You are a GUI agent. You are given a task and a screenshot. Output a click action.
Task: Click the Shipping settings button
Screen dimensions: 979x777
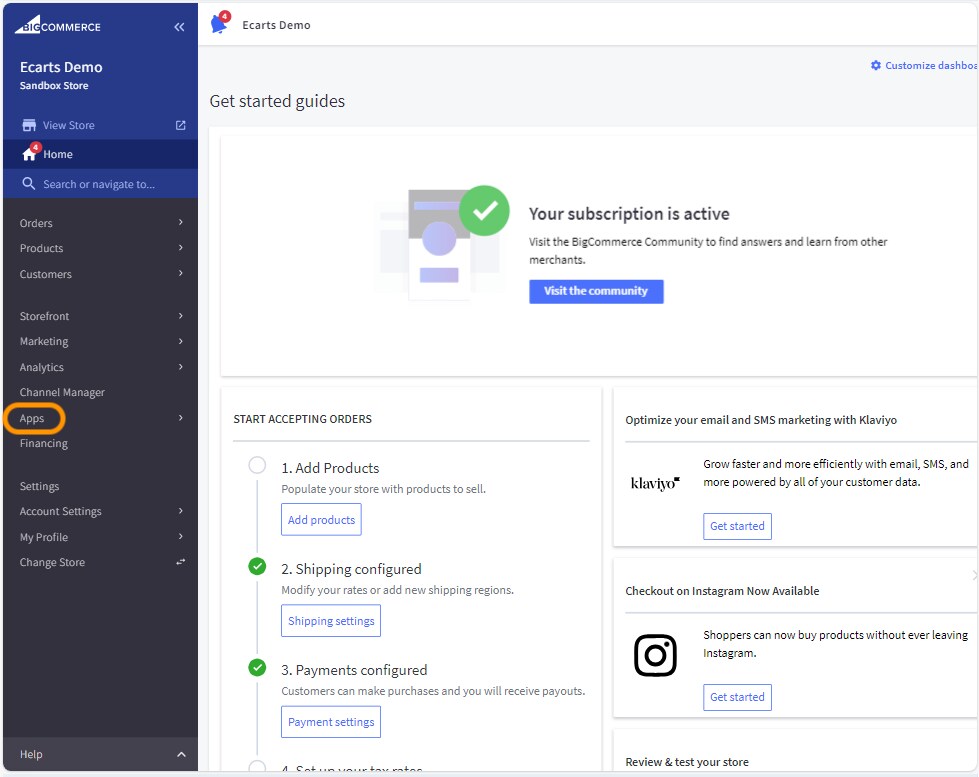[x=330, y=620]
